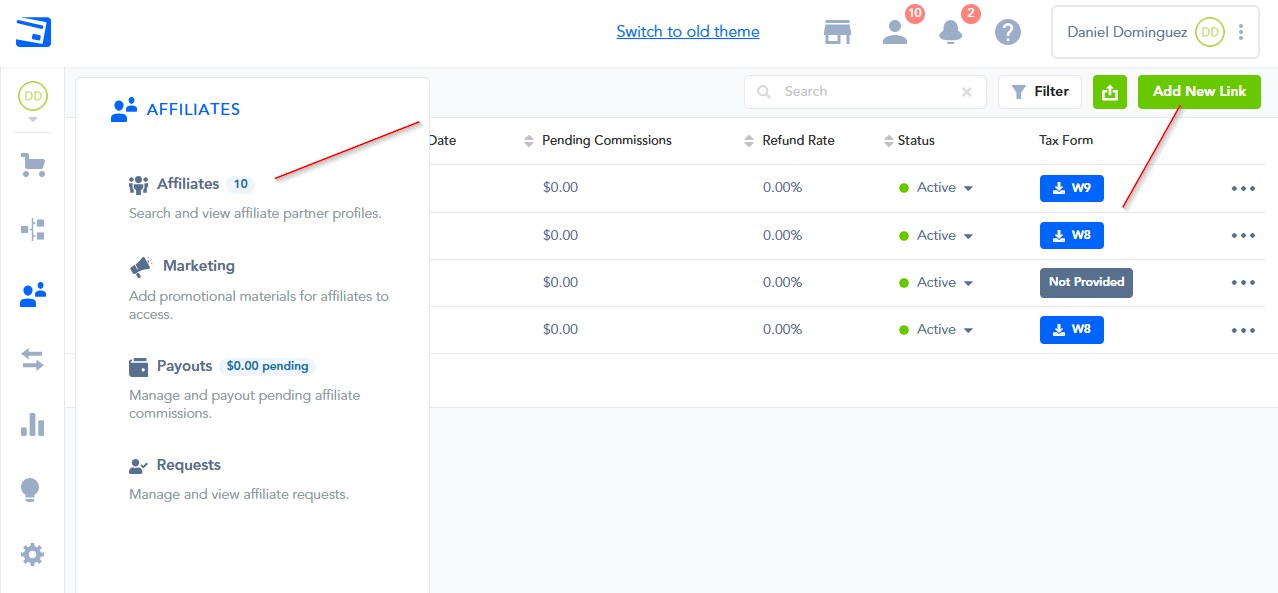Click the help question mark icon

[1007, 32]
